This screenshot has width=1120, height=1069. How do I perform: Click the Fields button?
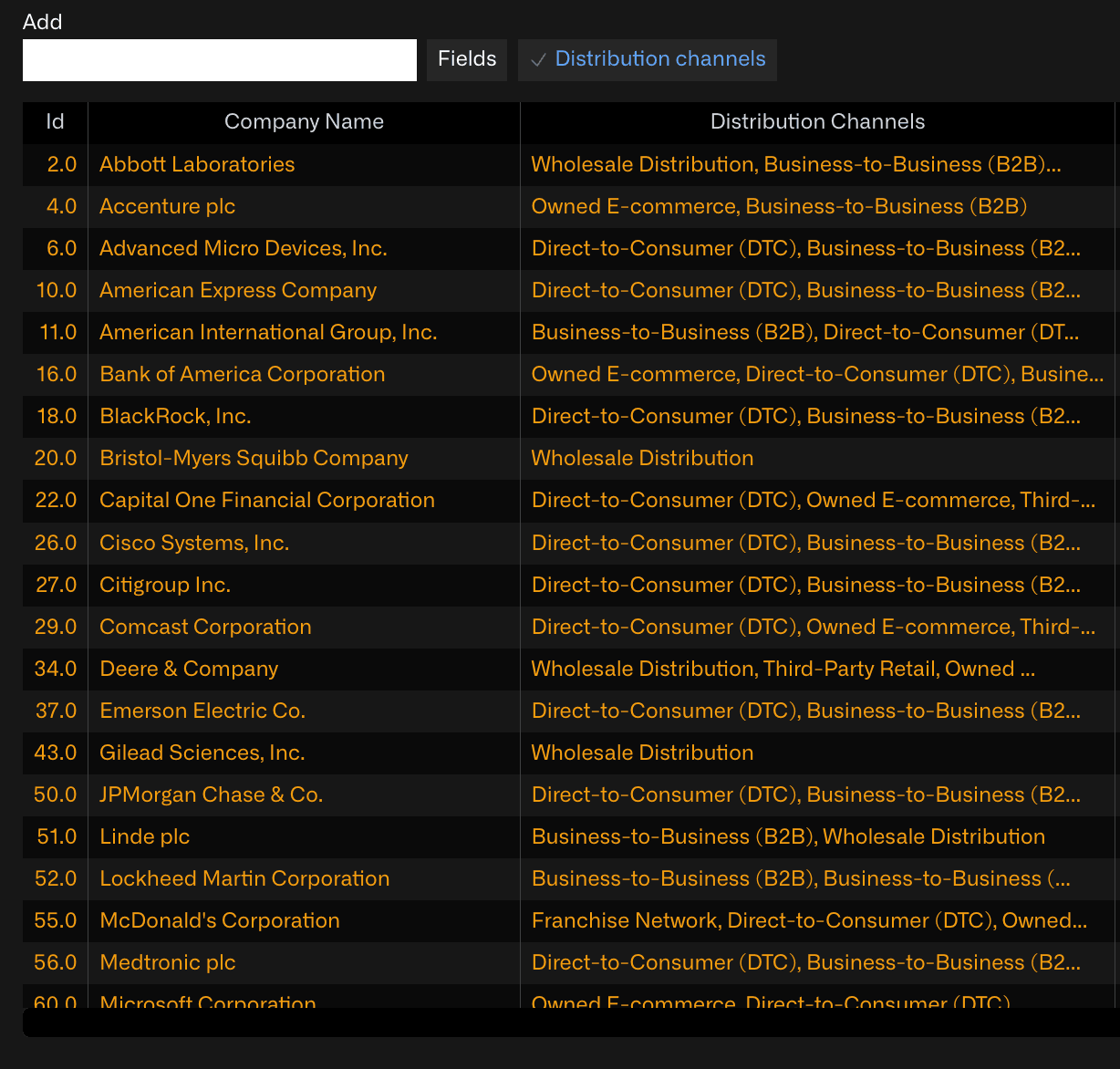point(467,60)
